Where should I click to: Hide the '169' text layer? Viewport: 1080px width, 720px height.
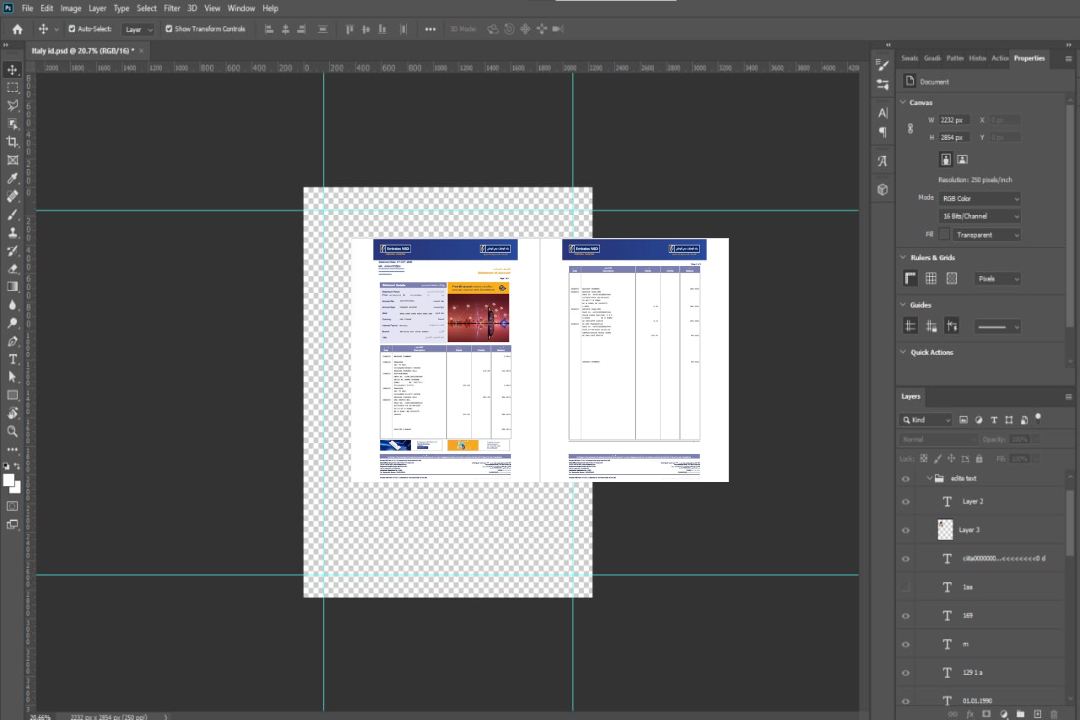pyautogui.click(x=906, y=616)
